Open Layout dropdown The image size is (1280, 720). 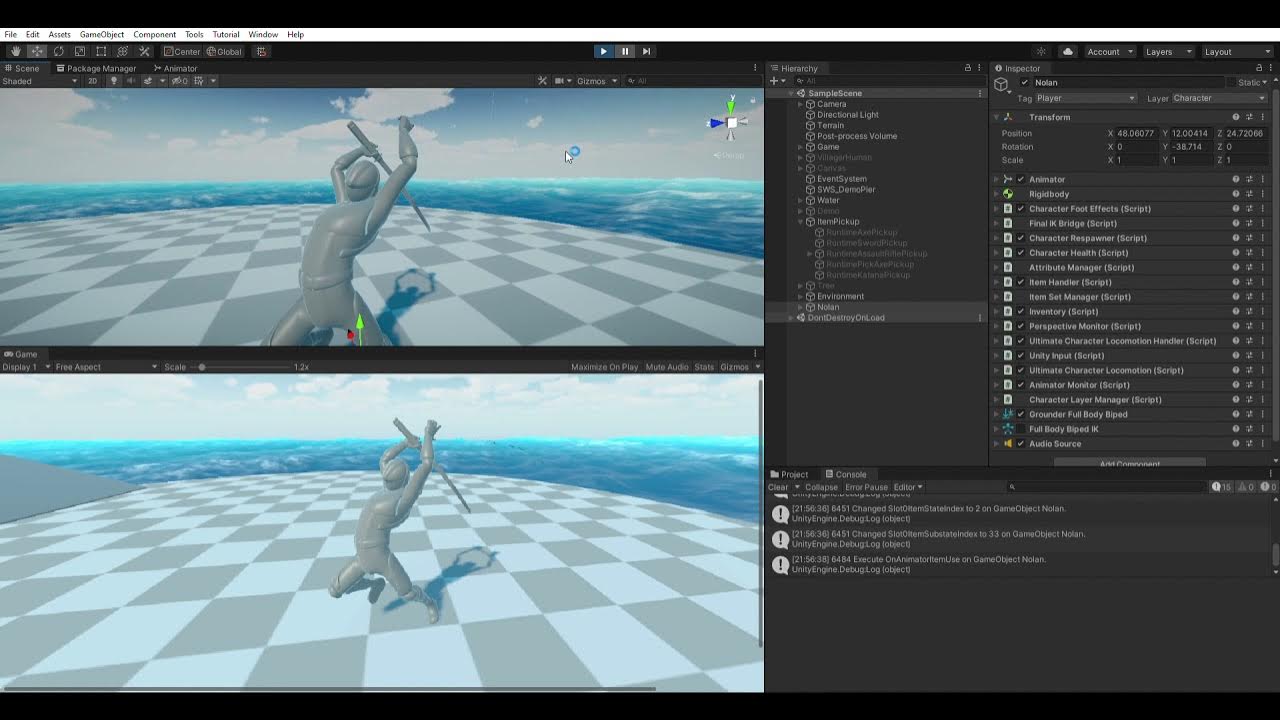click(x=1236, y=51)
